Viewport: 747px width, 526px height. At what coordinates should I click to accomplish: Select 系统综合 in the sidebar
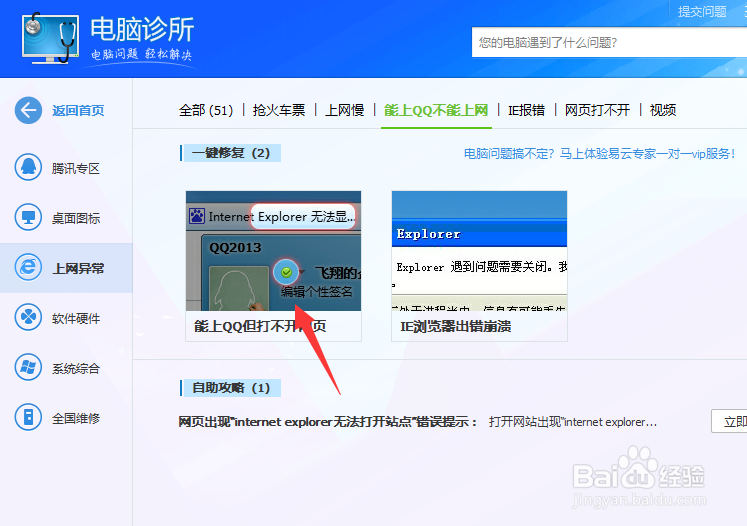click(76, 368)
